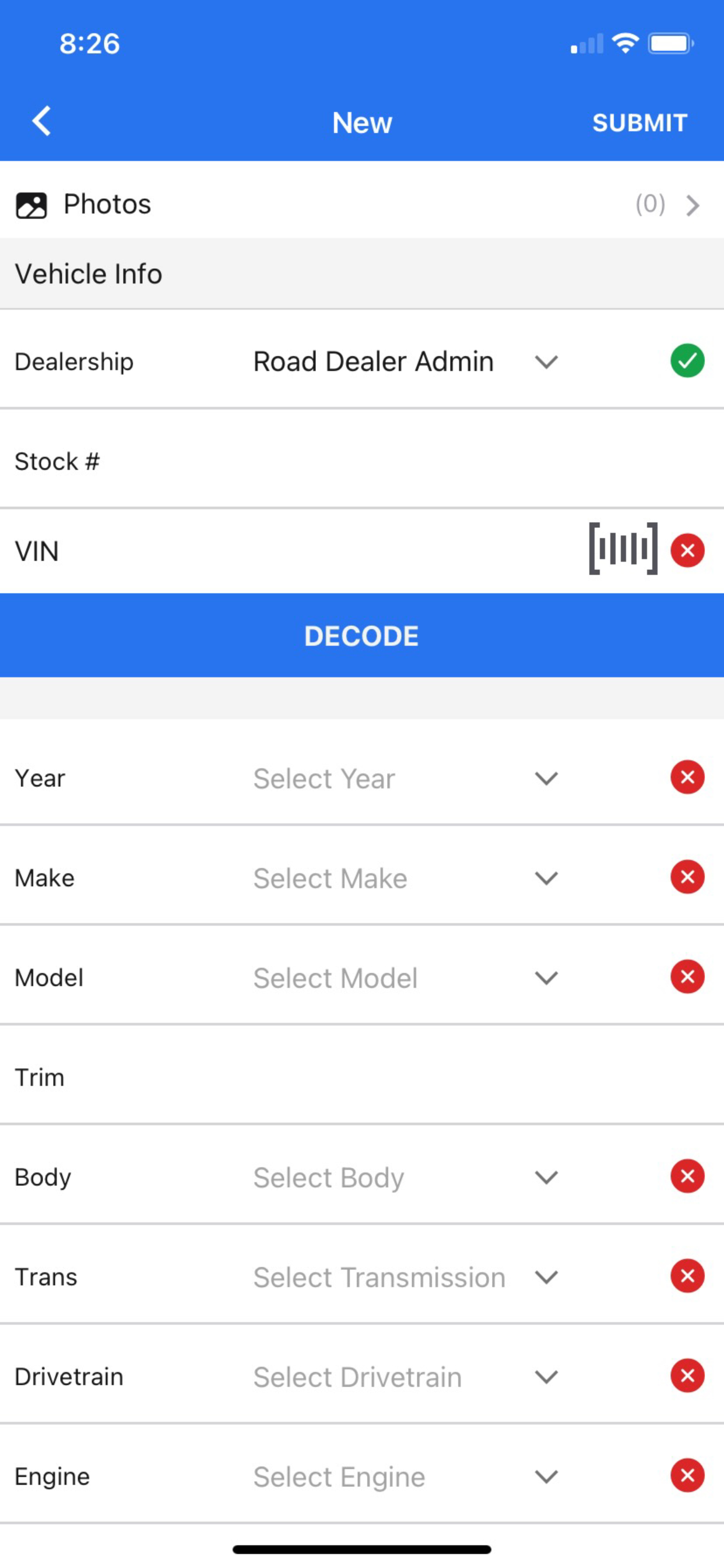This screenshot has width=724, height=1568.
Task: Tap the red X icon beside Engine
Action: click(x=687, y=1475)
